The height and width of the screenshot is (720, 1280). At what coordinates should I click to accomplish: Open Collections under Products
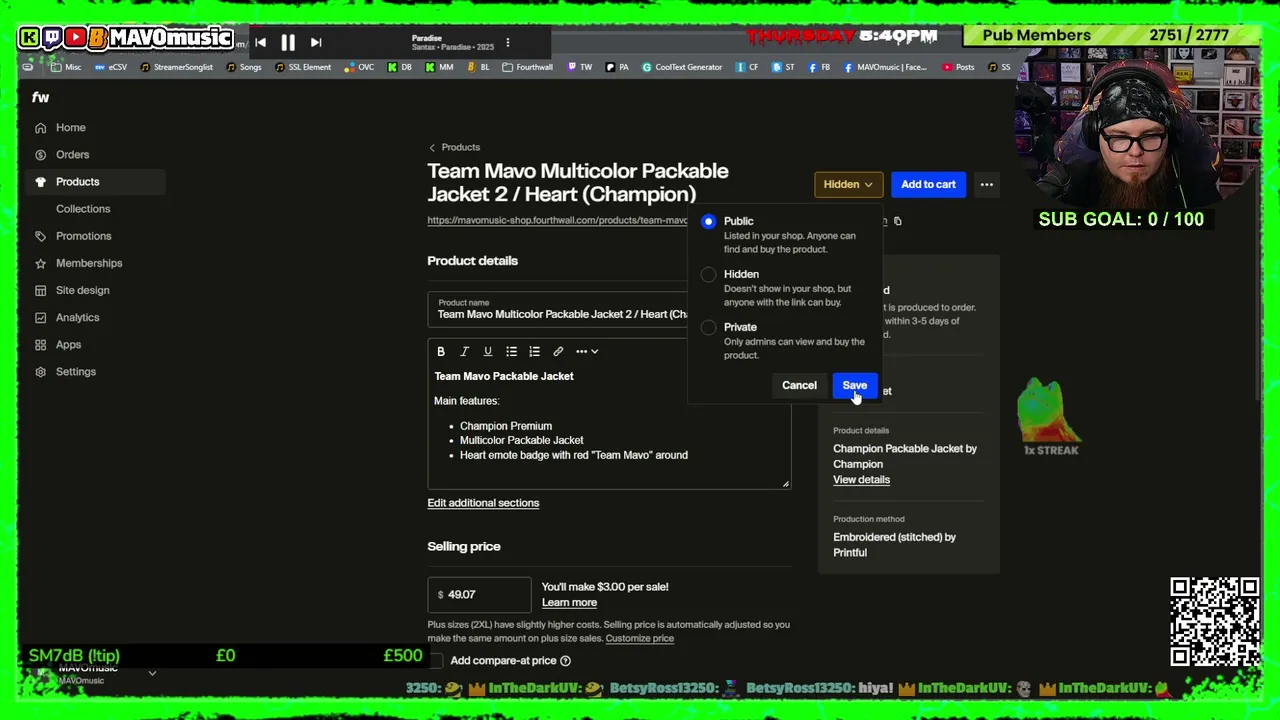coord(83,209)
